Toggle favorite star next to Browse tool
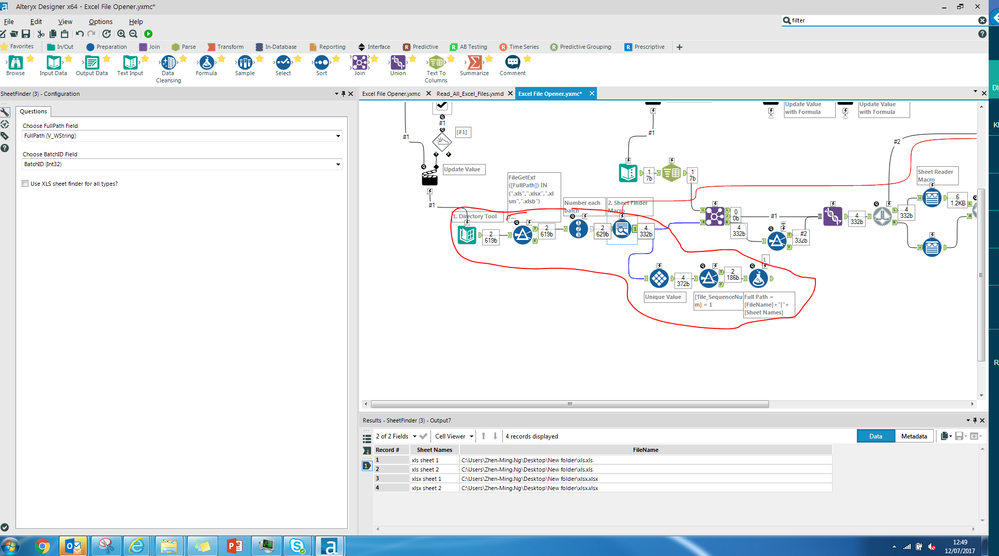The width and height of the screenshot is (999, 556). tap(30, 59)
